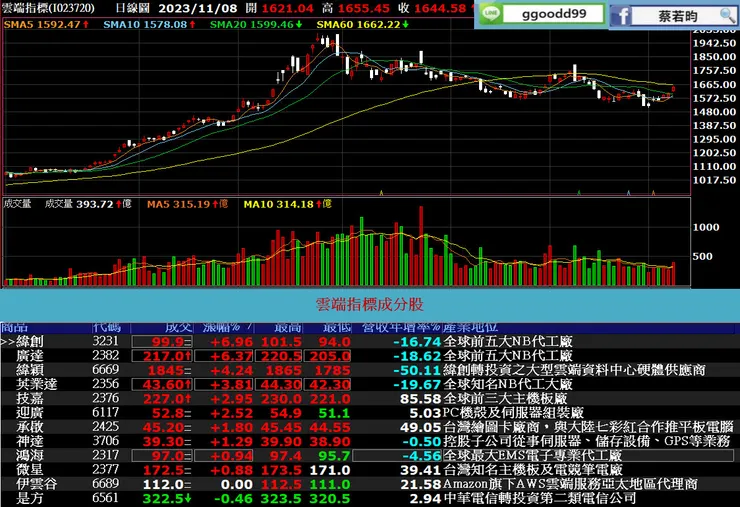Click stock code 6117
This screenshot has width=740, height=507.
coord(106,413)
